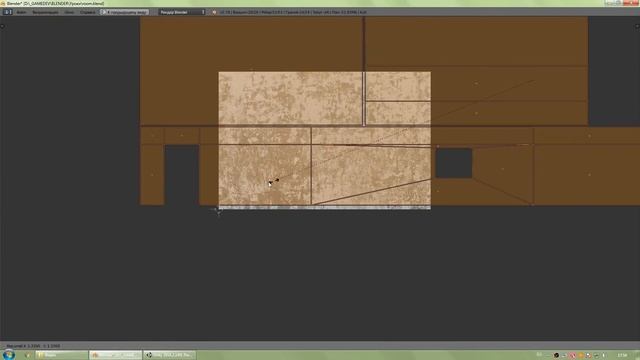Click the scene statistics text in header
The width and height of the screenshot is (640, 360).
coord(293,12)
